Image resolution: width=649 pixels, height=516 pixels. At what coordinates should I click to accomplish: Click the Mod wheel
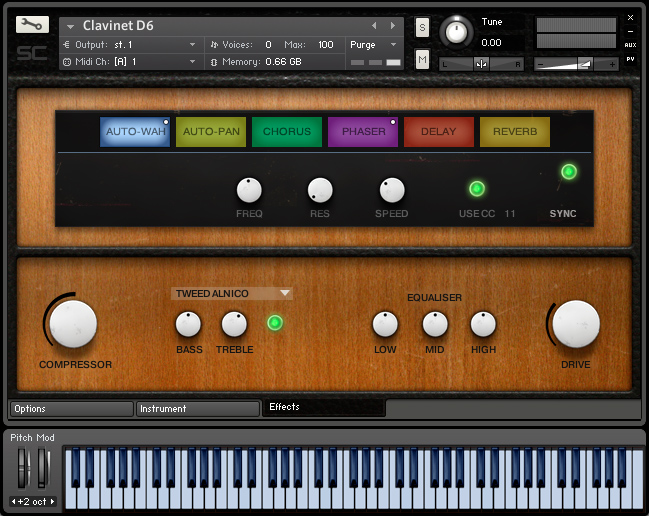click(43, 468)
